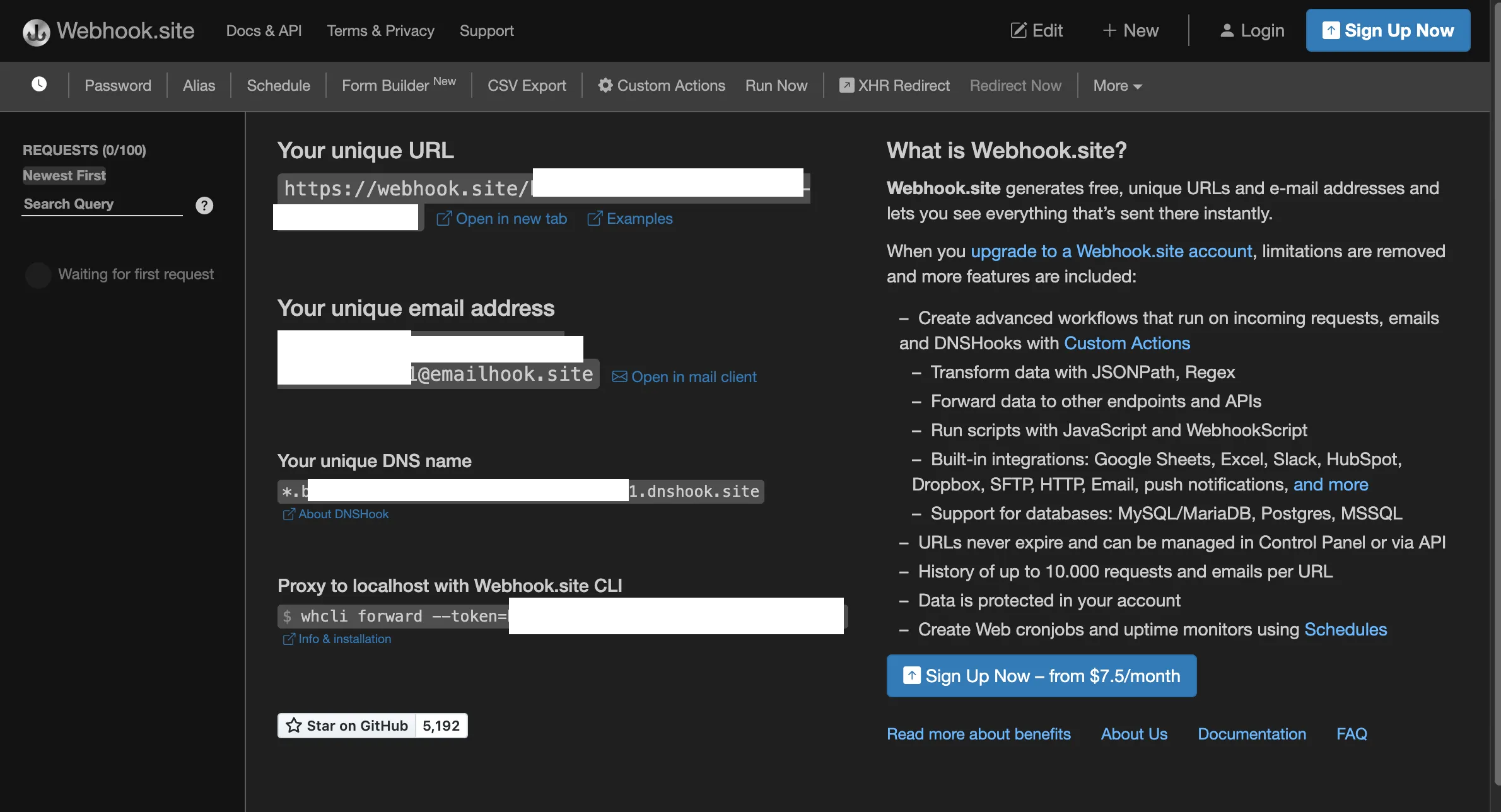Click the help question mark icon

[x=204, y=206]
